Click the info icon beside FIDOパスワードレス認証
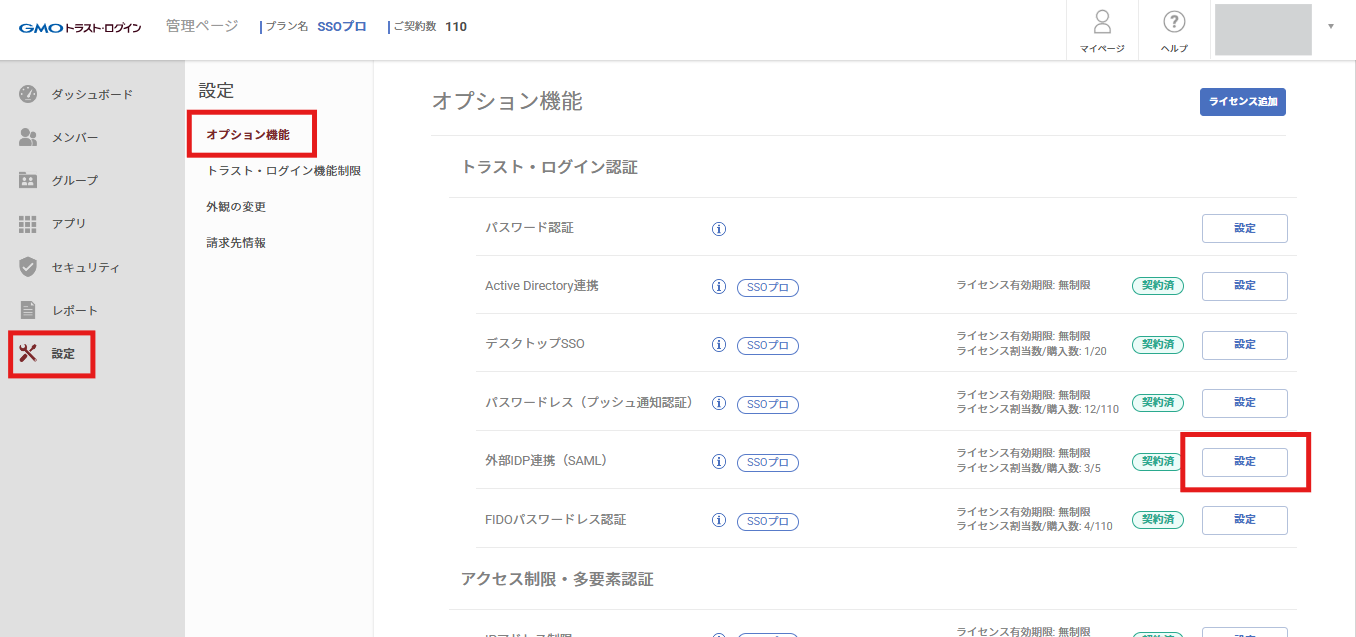Screen dimensions: 1356x637 tap(718, 521)
